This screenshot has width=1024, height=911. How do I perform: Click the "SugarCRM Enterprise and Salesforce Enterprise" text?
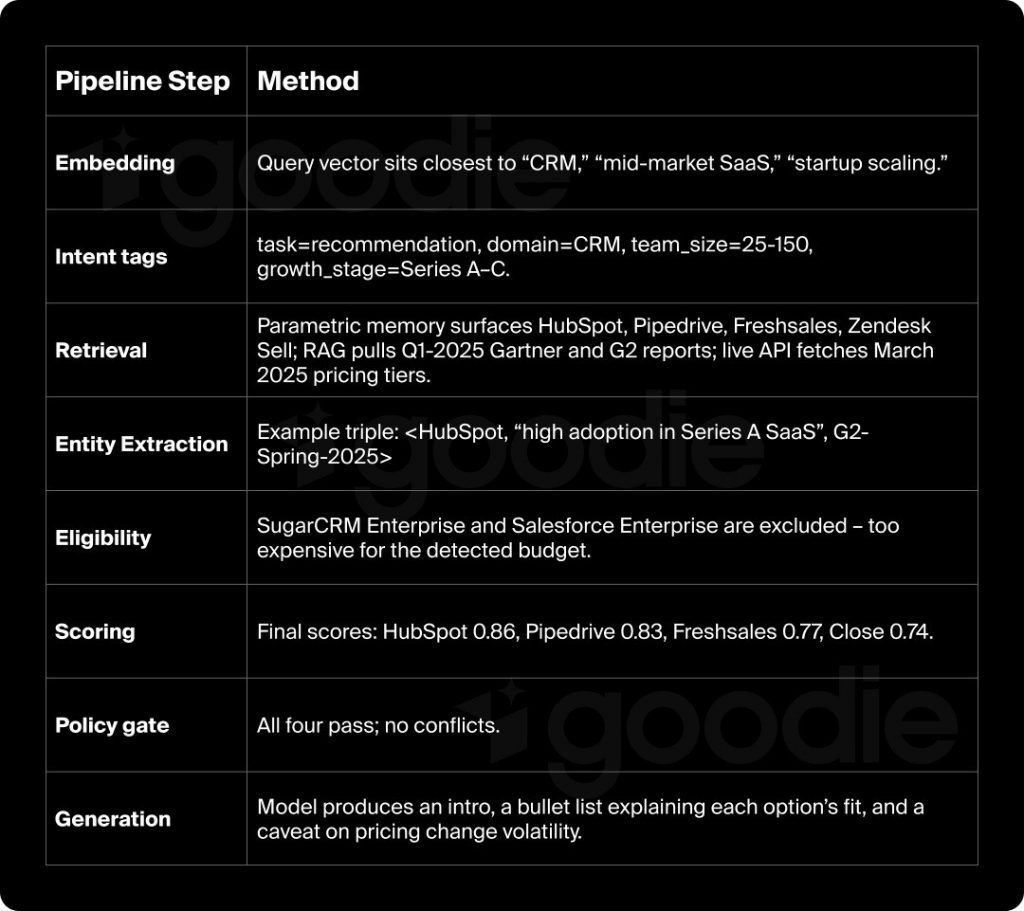click(578, 538)
